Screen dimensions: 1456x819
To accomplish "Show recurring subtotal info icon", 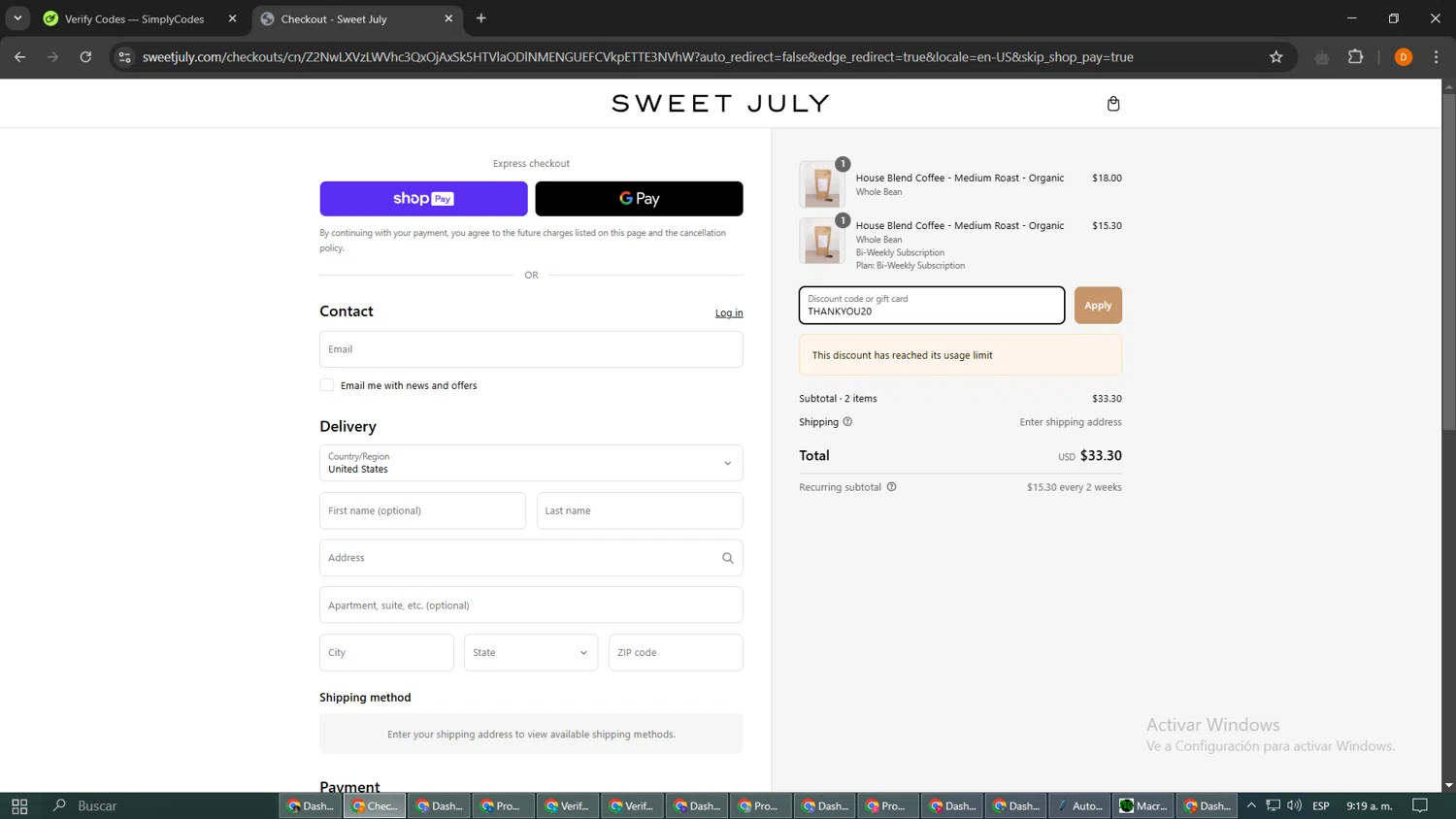I will 891,487.
